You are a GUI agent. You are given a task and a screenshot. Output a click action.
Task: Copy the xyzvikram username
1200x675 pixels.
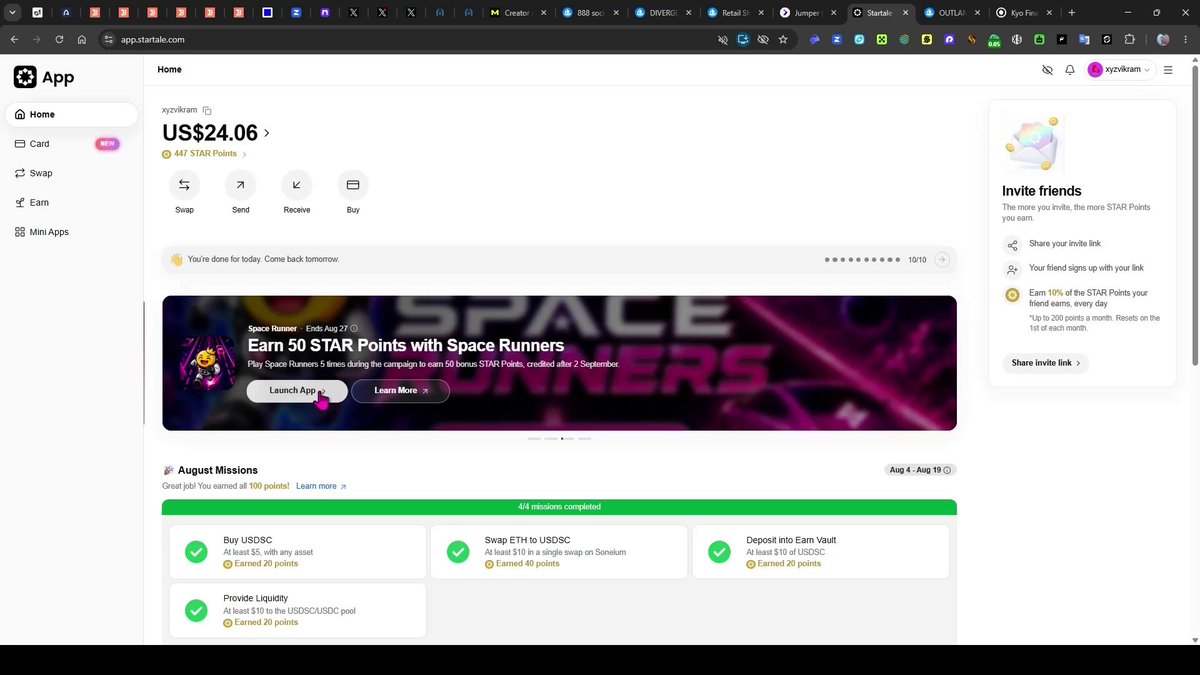207,110
